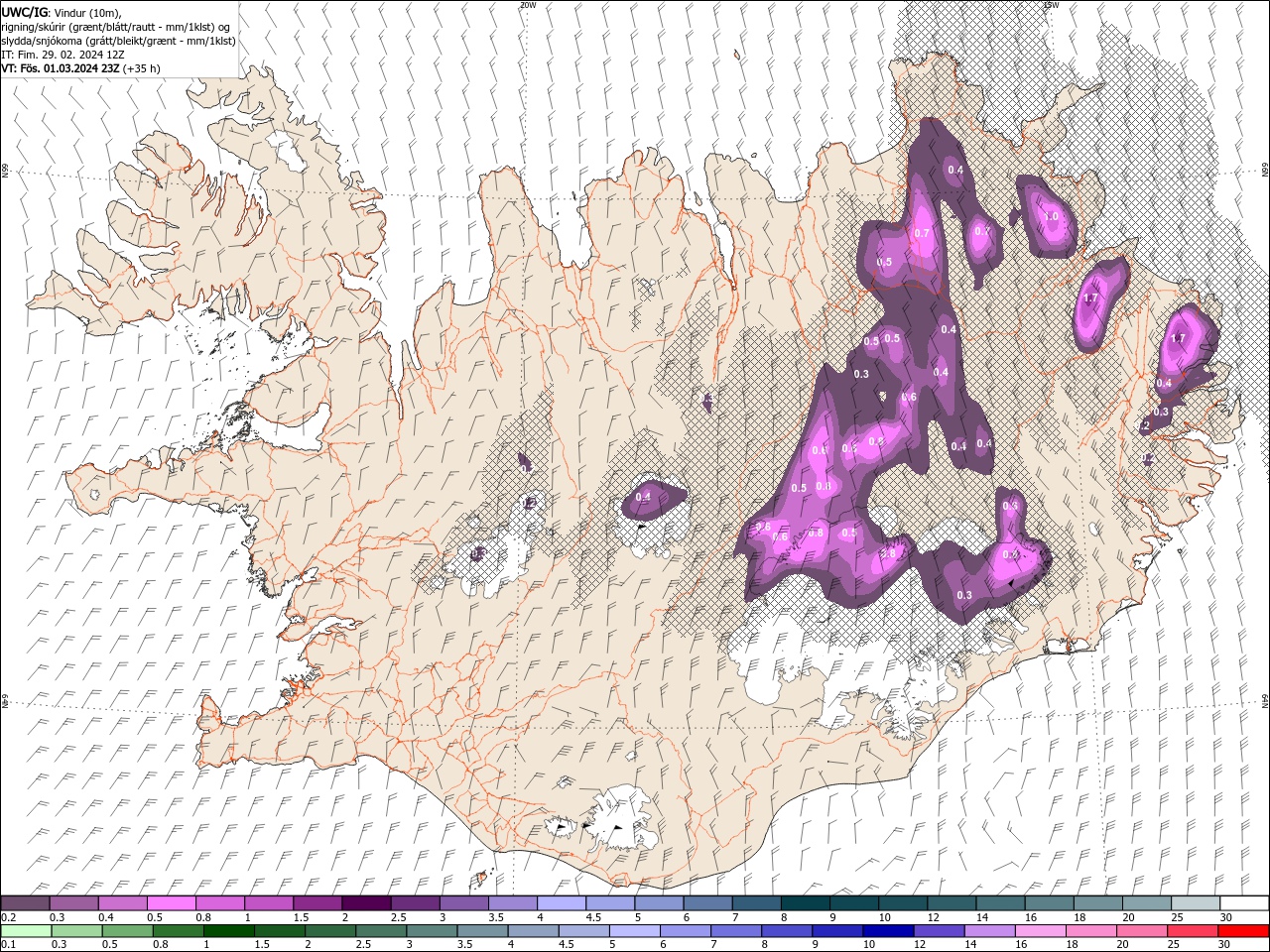Image resolution: width=1270 pixels, height=952 pixels.
Task: Pick the 0.8–1 swatch on the lower rain scale
Action: tap(179, 931)
